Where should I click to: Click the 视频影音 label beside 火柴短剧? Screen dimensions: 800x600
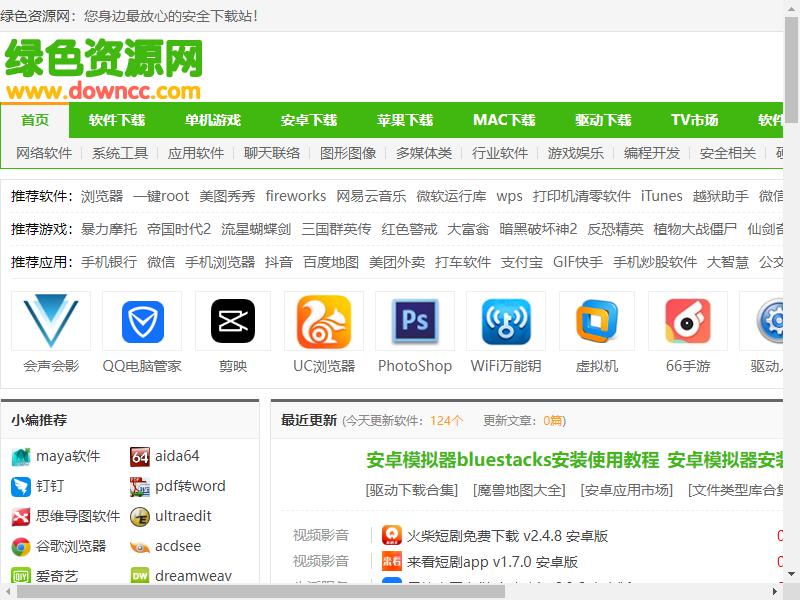pyautogui.click(x=320, y=535)
